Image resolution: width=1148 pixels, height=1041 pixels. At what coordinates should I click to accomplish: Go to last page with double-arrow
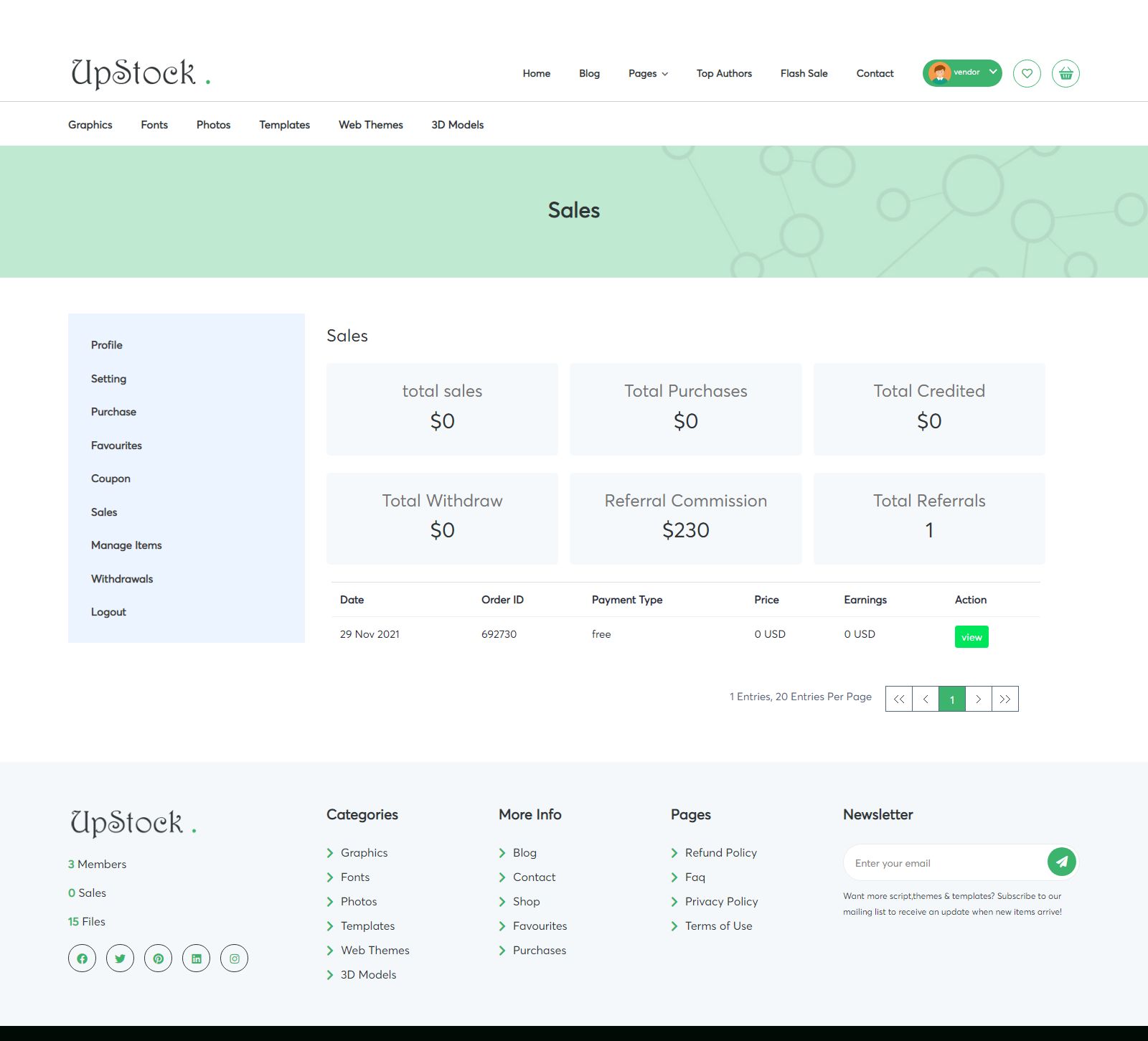click(1005, 699)
